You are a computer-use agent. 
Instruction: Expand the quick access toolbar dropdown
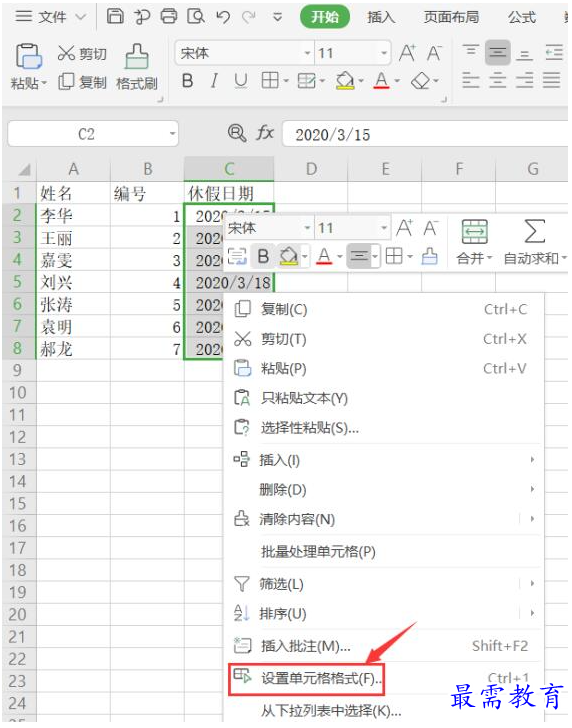pyautogui.click(x=277, y=18)
